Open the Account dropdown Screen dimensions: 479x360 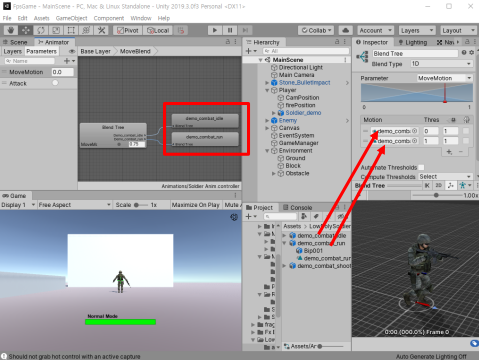click(376, 30)
